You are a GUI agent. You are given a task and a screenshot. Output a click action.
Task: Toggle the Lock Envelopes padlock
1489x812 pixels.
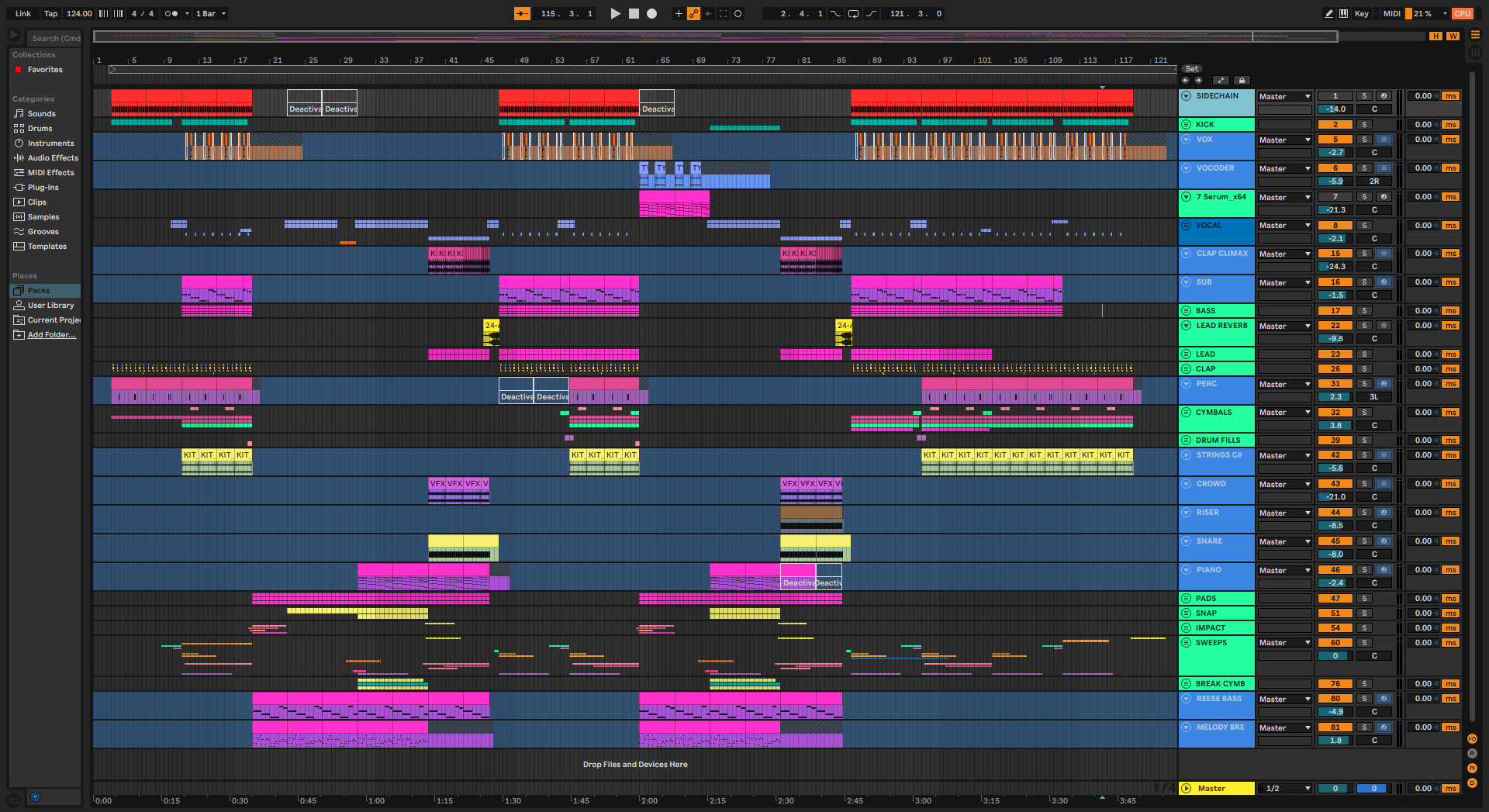click(1242, 80)
